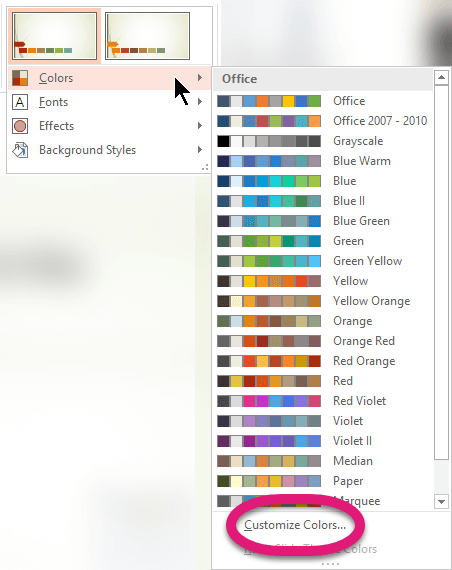Open the Effects submenu
Screen dimensions: 452x570
(x=109, y=126)
